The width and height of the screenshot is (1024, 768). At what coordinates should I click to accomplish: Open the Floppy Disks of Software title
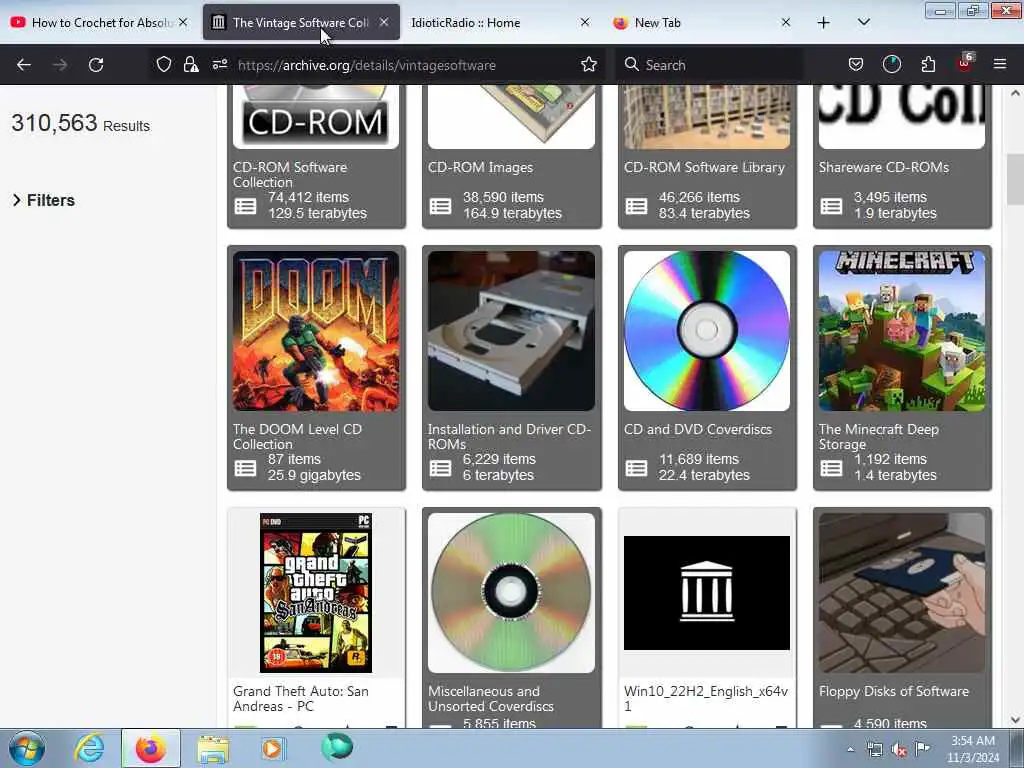coord(893,691)
